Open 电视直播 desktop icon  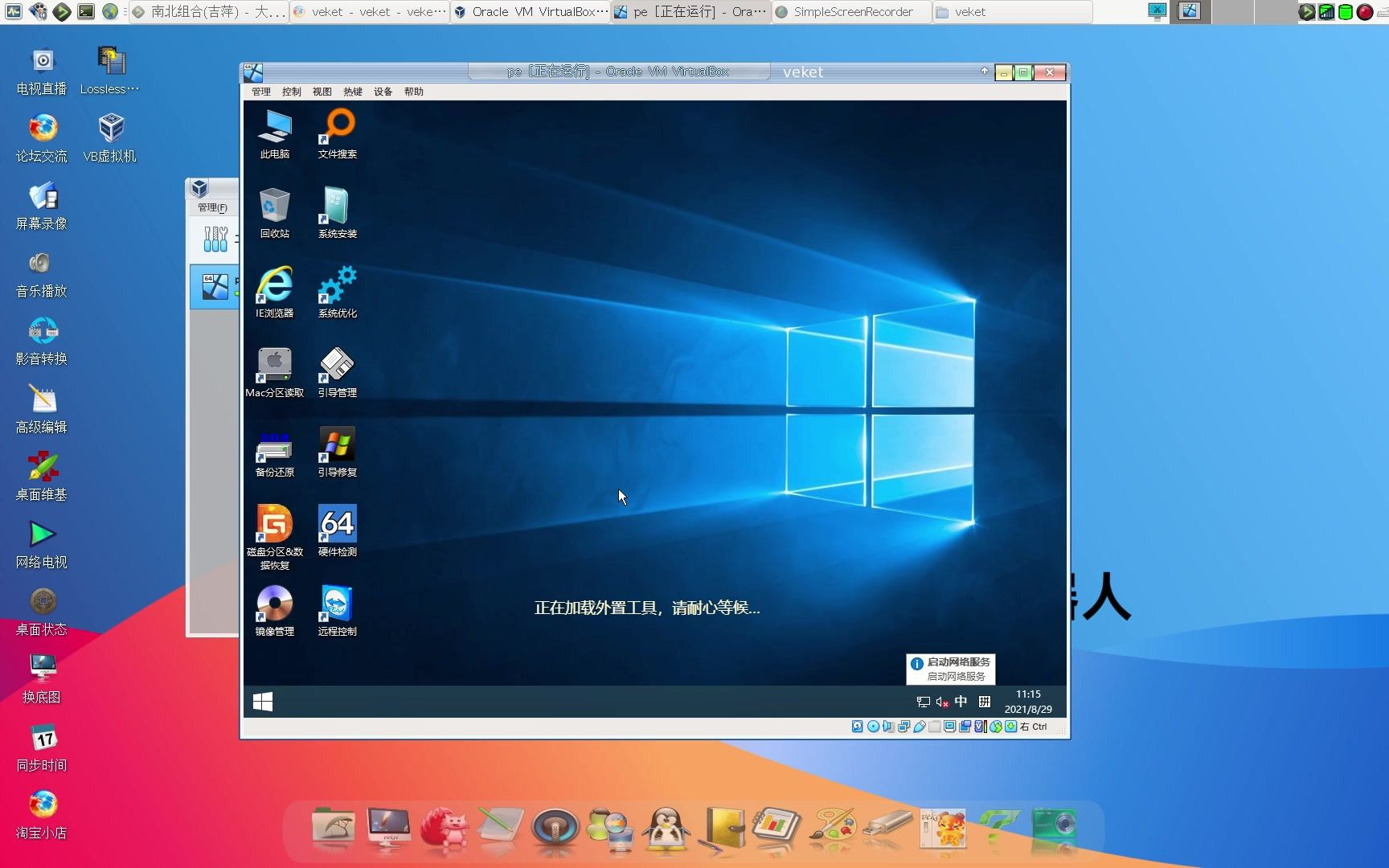tap(42, 71)
